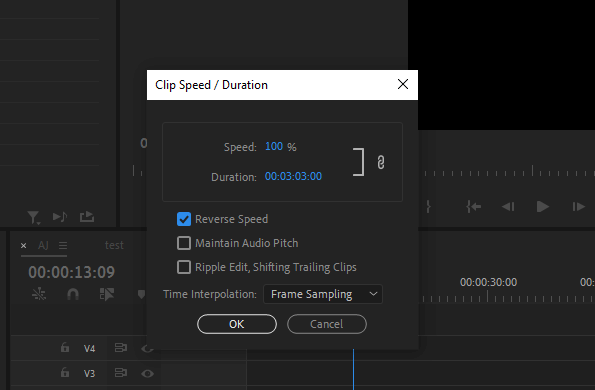This screenshot has width=595, height=390.
Task: Step back one frame in the monitor
Action: (x=508, y=207)
